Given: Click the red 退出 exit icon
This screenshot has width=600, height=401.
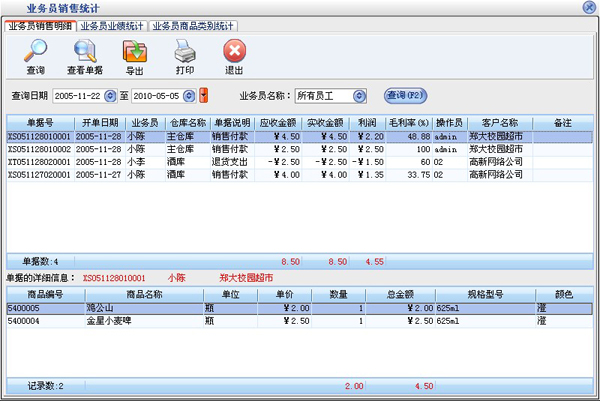Looking at the screenshot, I should click(234, 52).
